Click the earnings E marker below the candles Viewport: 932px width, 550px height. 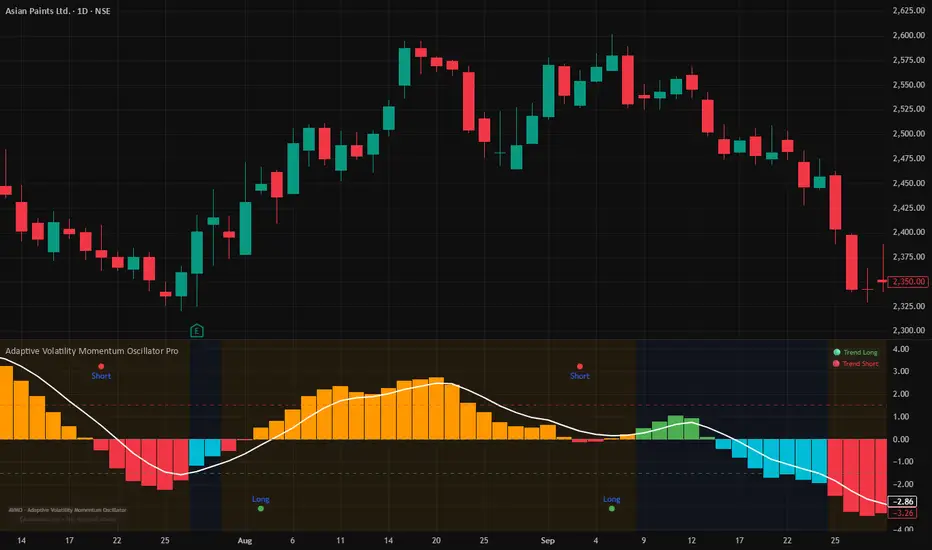pos(197,331)
